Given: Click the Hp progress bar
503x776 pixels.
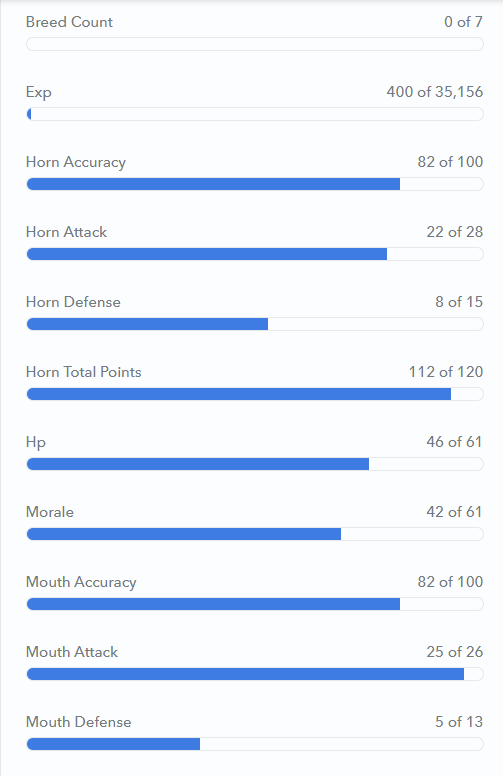Looking at the screenshot, I should (255, 464).
